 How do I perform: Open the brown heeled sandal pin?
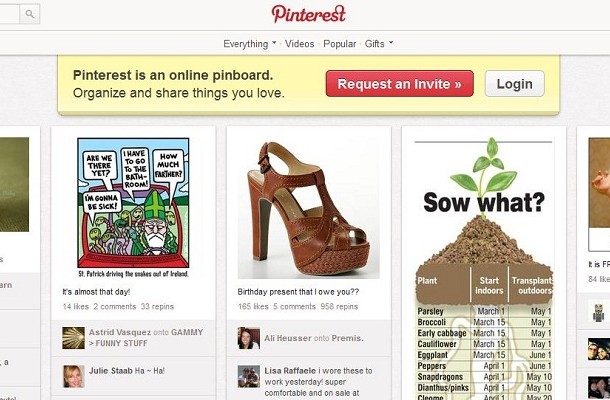tap(309, 209)
